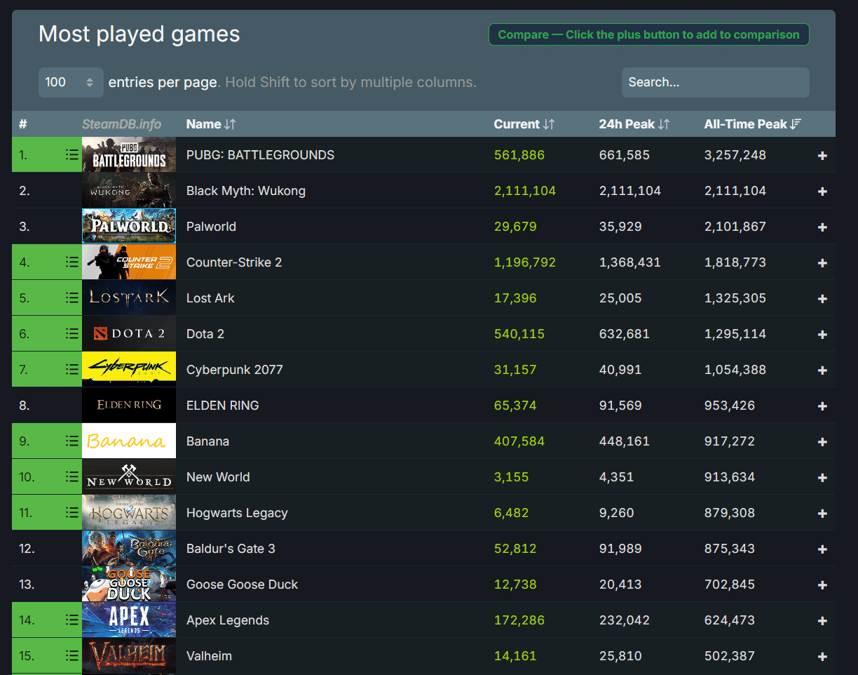
Task: Open the PUBG: BATTLEGROUNDS game link
Action: click(260, 155)
